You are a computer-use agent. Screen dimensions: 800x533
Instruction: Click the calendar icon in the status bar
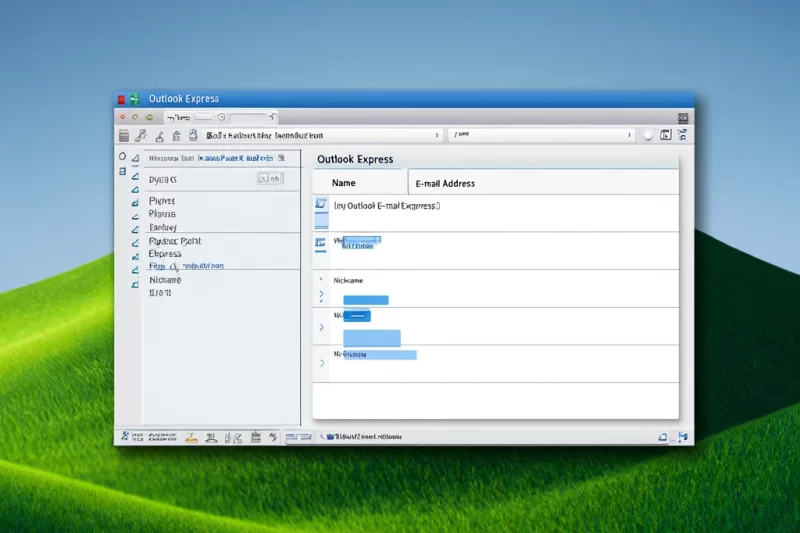coord(256,437)
